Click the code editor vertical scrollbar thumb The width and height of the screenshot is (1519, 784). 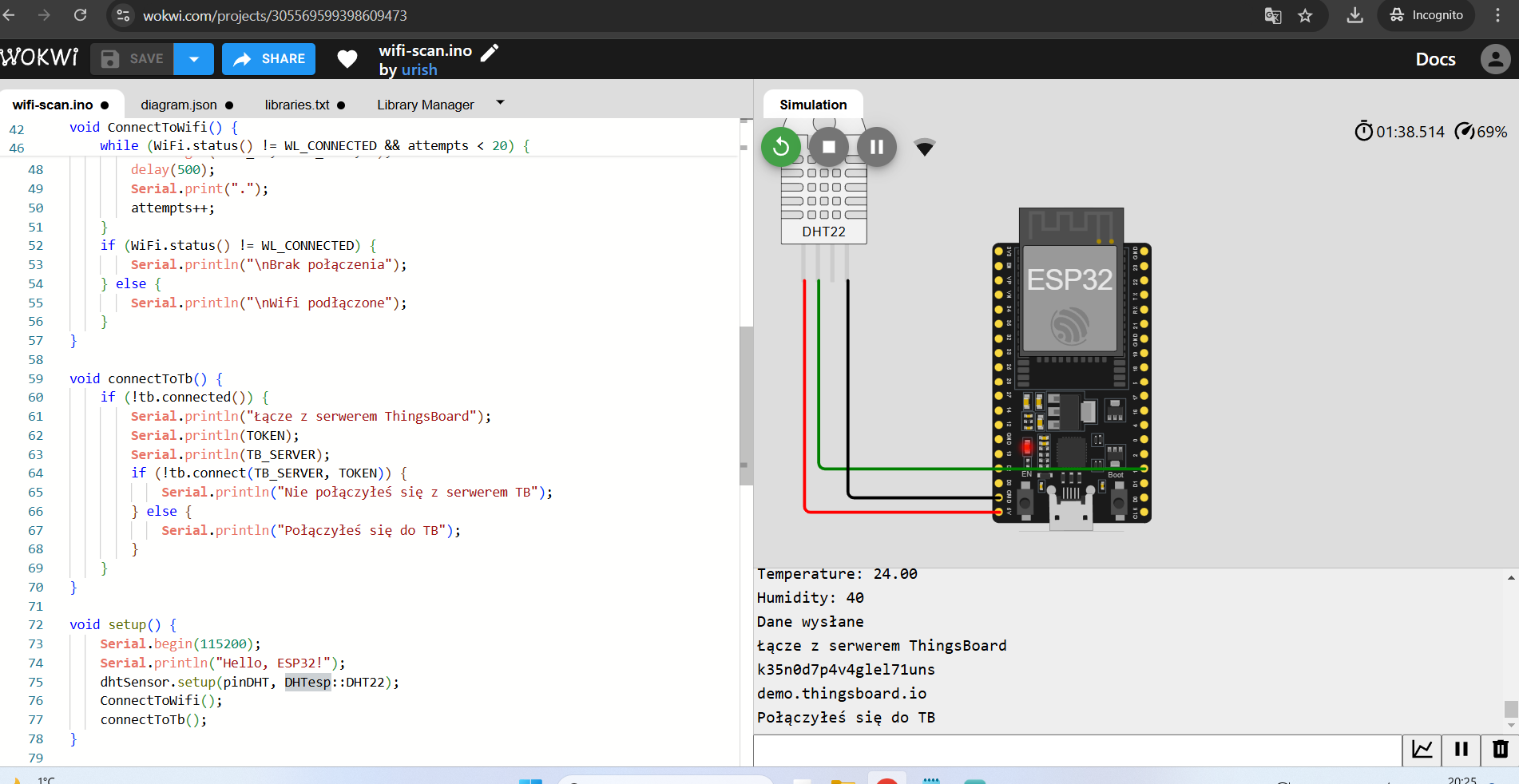click(747, 406)
